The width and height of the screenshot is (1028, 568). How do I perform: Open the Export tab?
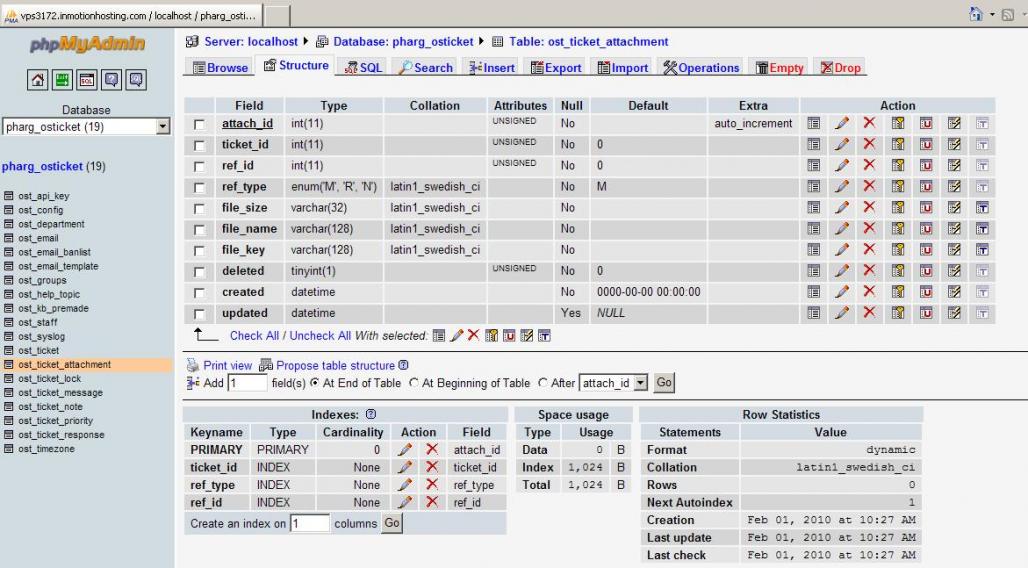tap(556, 68)
